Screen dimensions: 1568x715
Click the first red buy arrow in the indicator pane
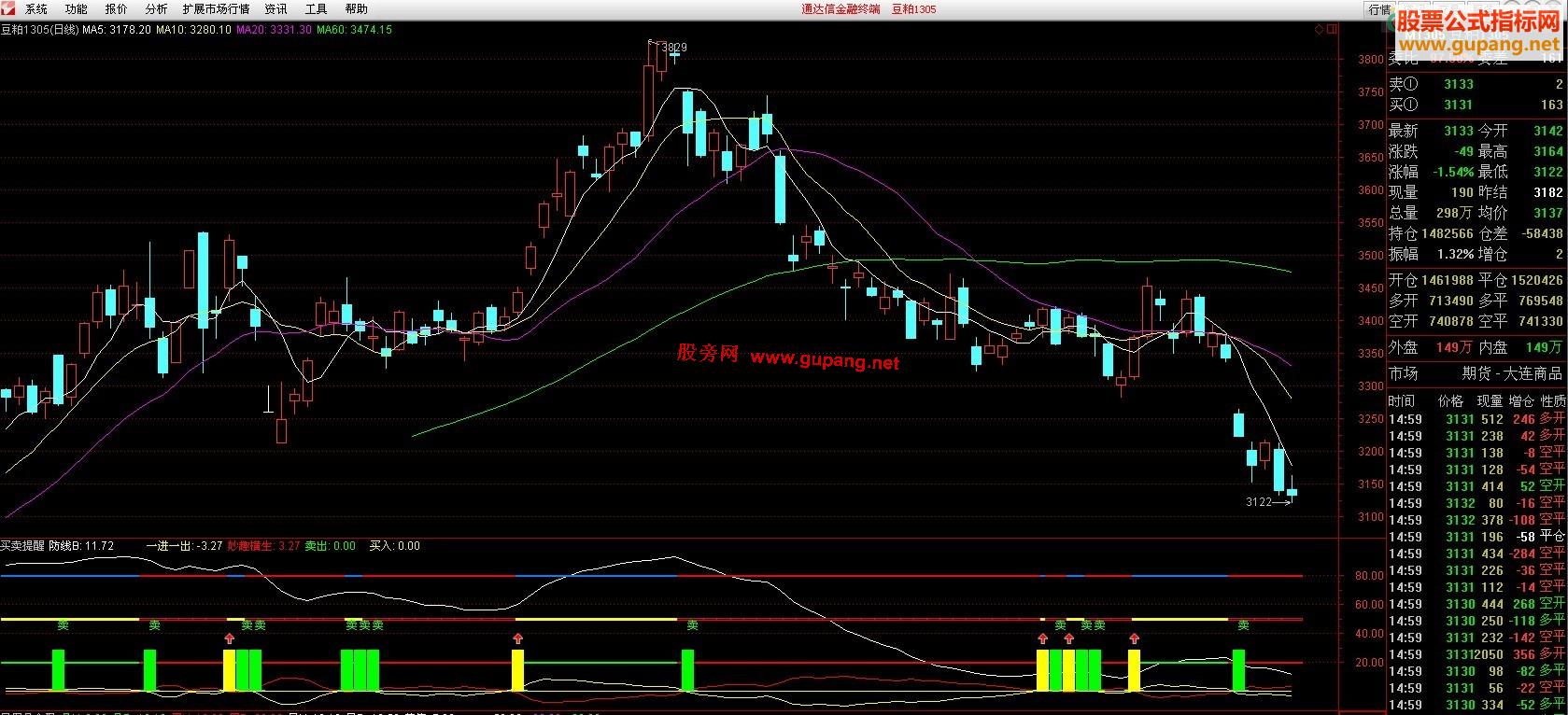click(x=229, y=638)
